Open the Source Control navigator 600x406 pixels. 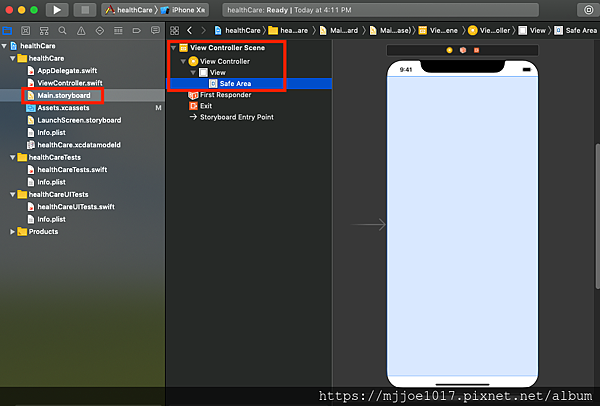coord(25,31)
